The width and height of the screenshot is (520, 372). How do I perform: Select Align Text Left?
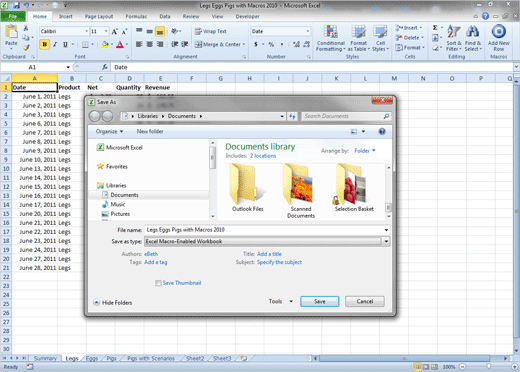point(139,44)
